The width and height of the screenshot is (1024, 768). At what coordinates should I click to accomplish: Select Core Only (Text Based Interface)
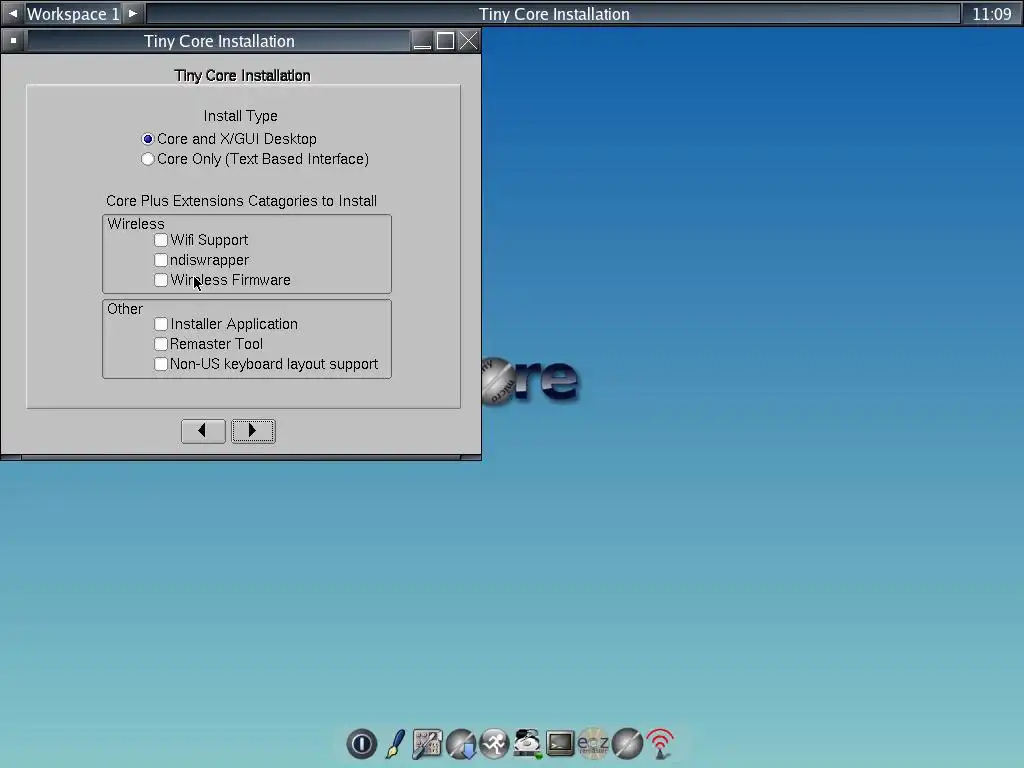tap(255, 159)
